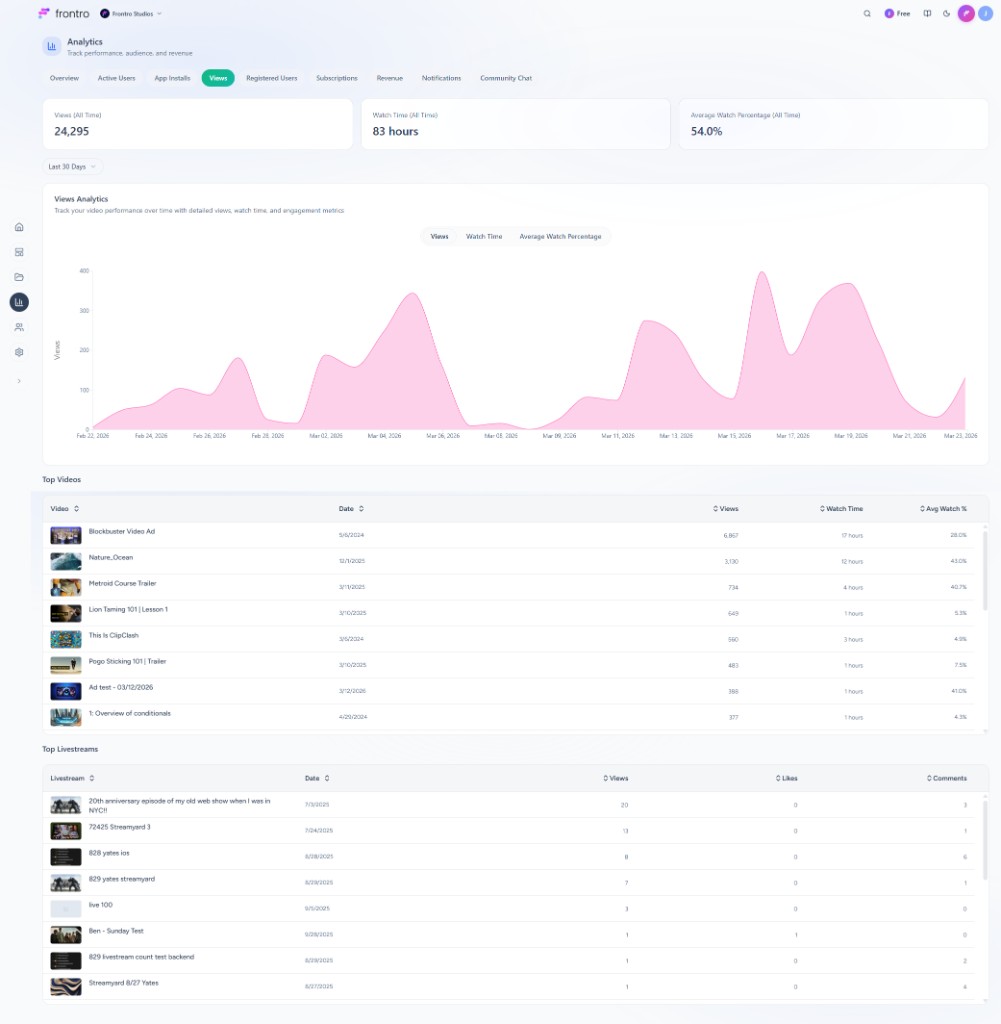This screenshot has width=1001, height=1024.
Task: Click the search magnifier icon
Action: [867, 14]
